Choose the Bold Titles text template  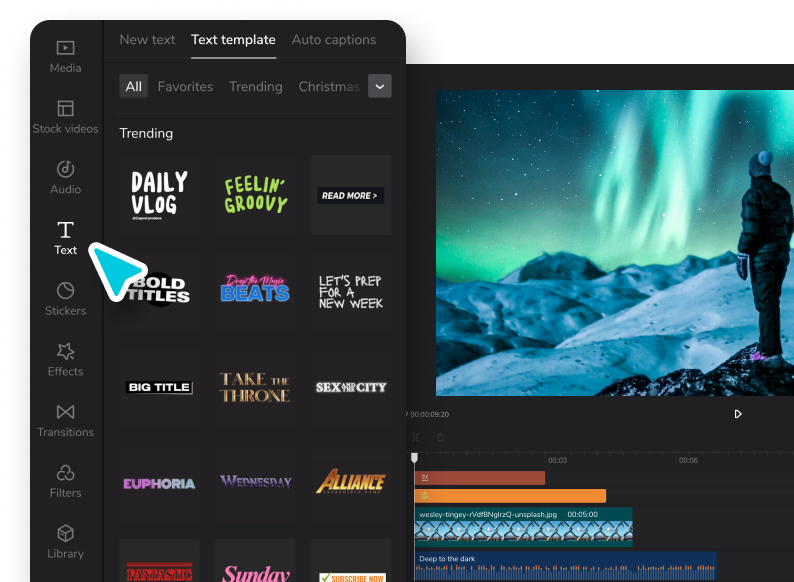pos(160,291)
